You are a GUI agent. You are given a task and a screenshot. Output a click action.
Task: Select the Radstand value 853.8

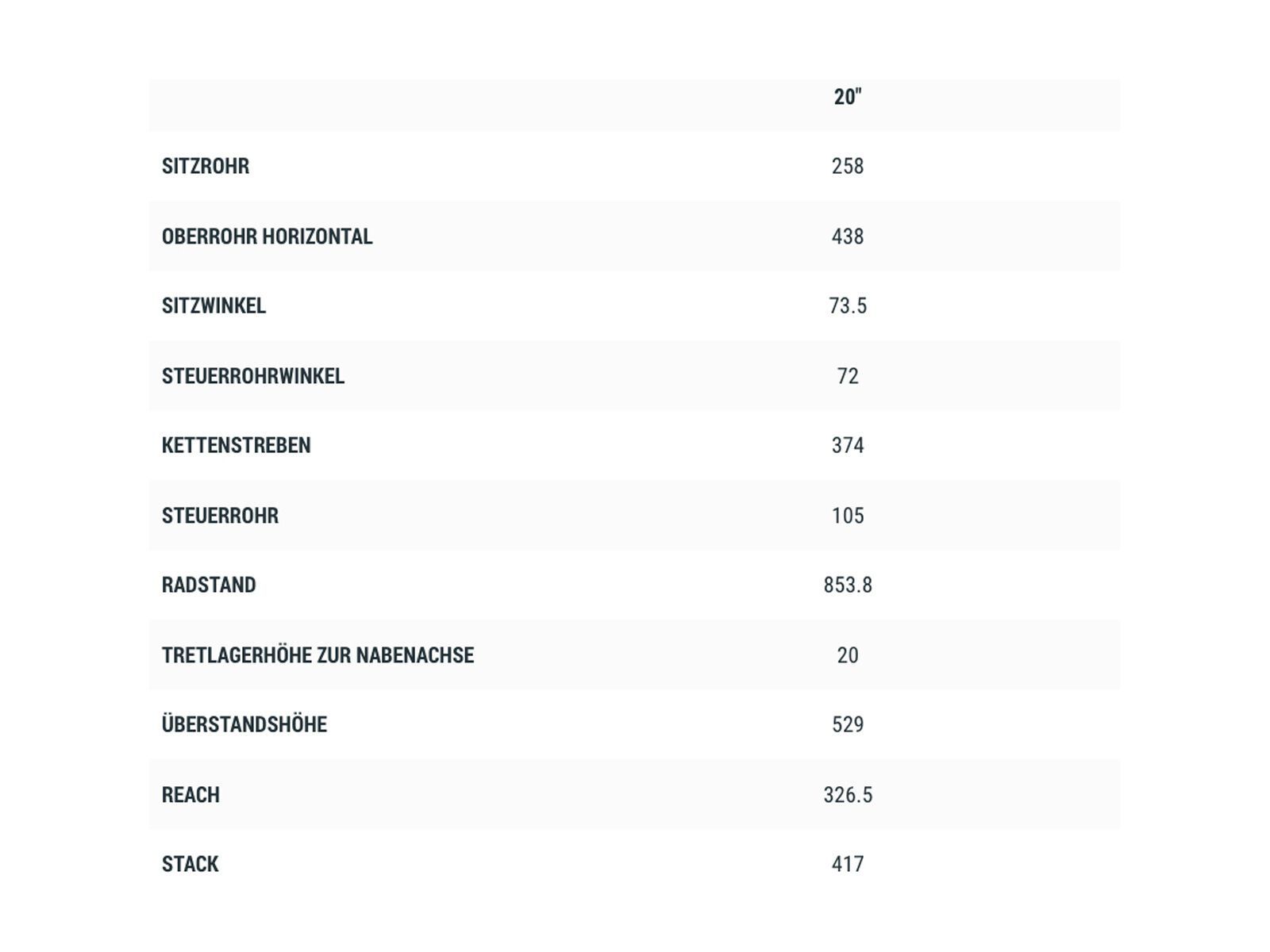(x=848, y=585)
